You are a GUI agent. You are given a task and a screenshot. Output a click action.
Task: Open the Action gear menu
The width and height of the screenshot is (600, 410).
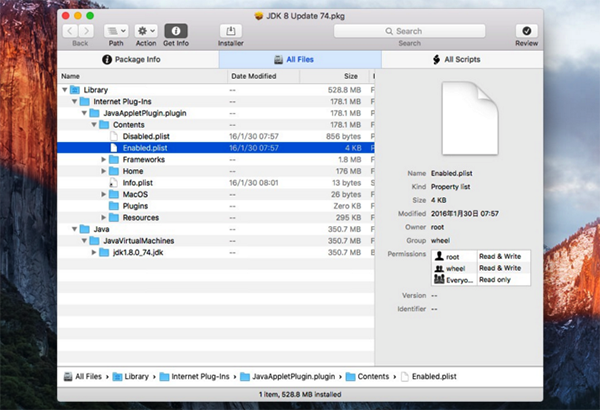click(x=146, y=32)
